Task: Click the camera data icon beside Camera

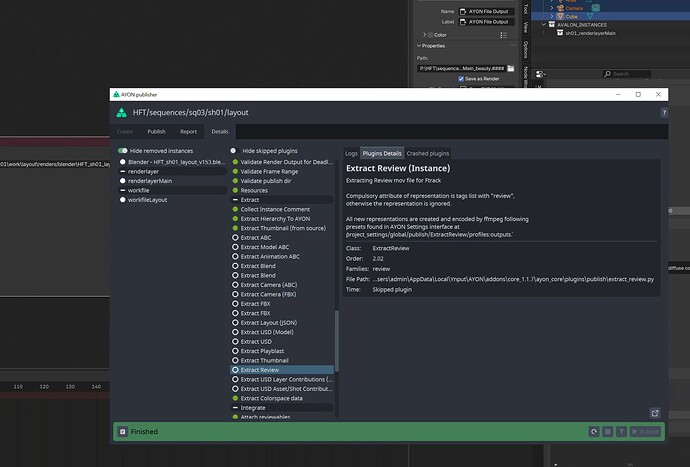Action: pyautogui.click(x=595, y=8)
